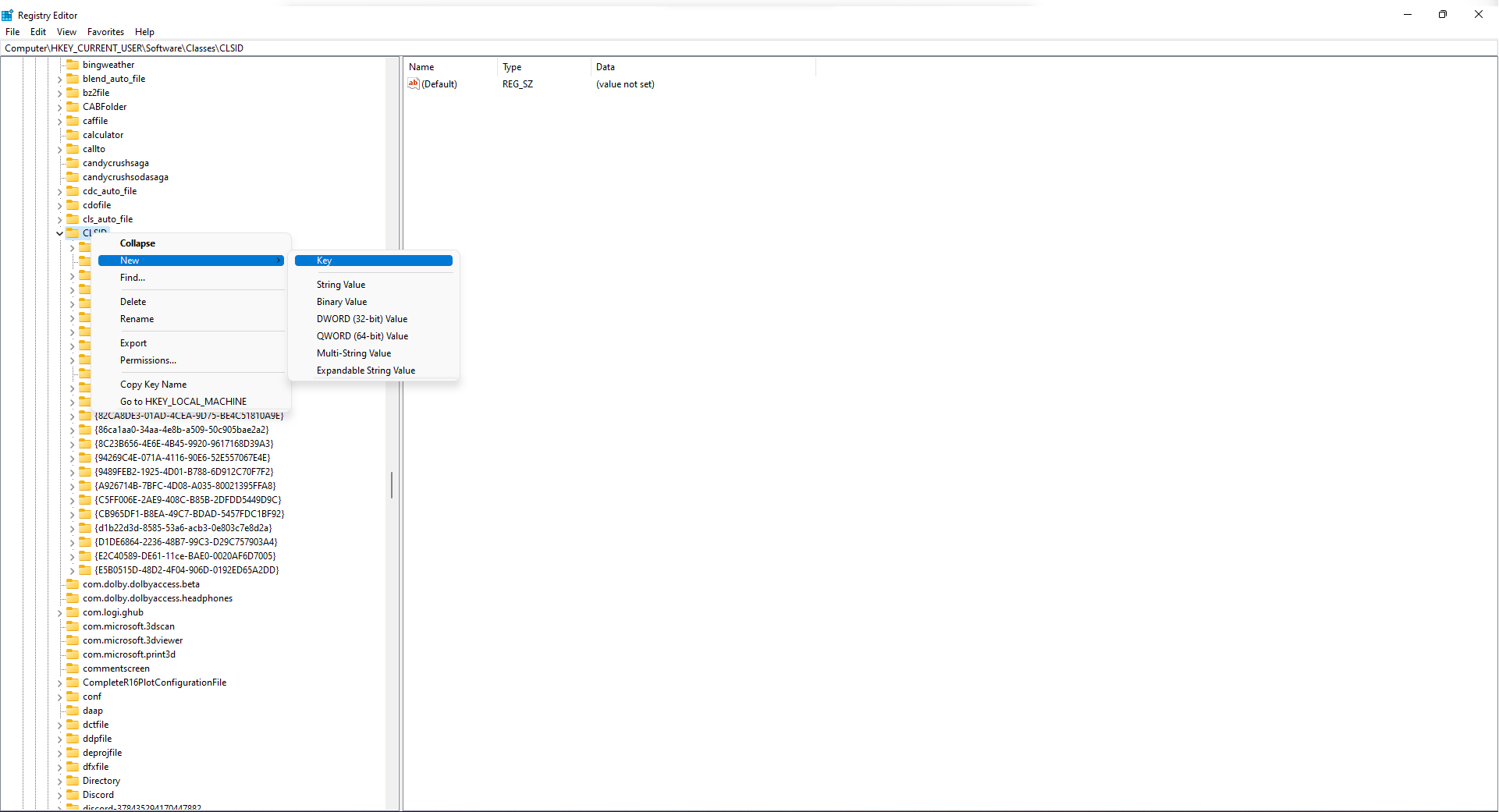
Task: Select Find... in context menu
Action: pyautogui.click(x=191, y=278)
